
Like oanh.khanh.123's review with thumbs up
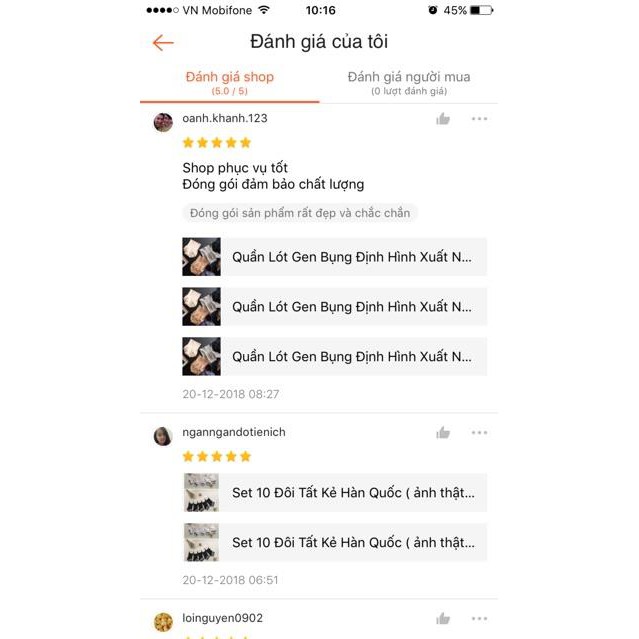[x=443, y=119]
